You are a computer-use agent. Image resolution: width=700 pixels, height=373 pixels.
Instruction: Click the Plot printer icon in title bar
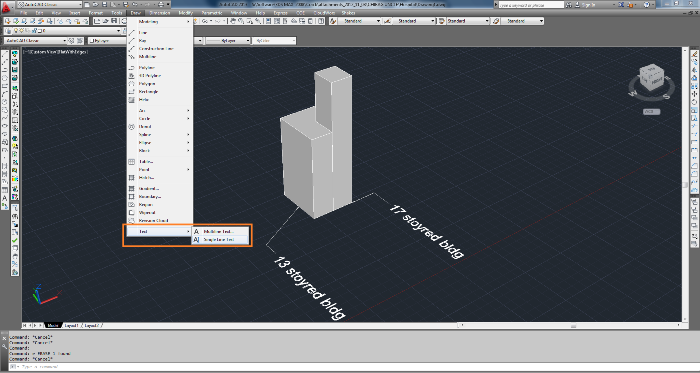click(161, 4)
